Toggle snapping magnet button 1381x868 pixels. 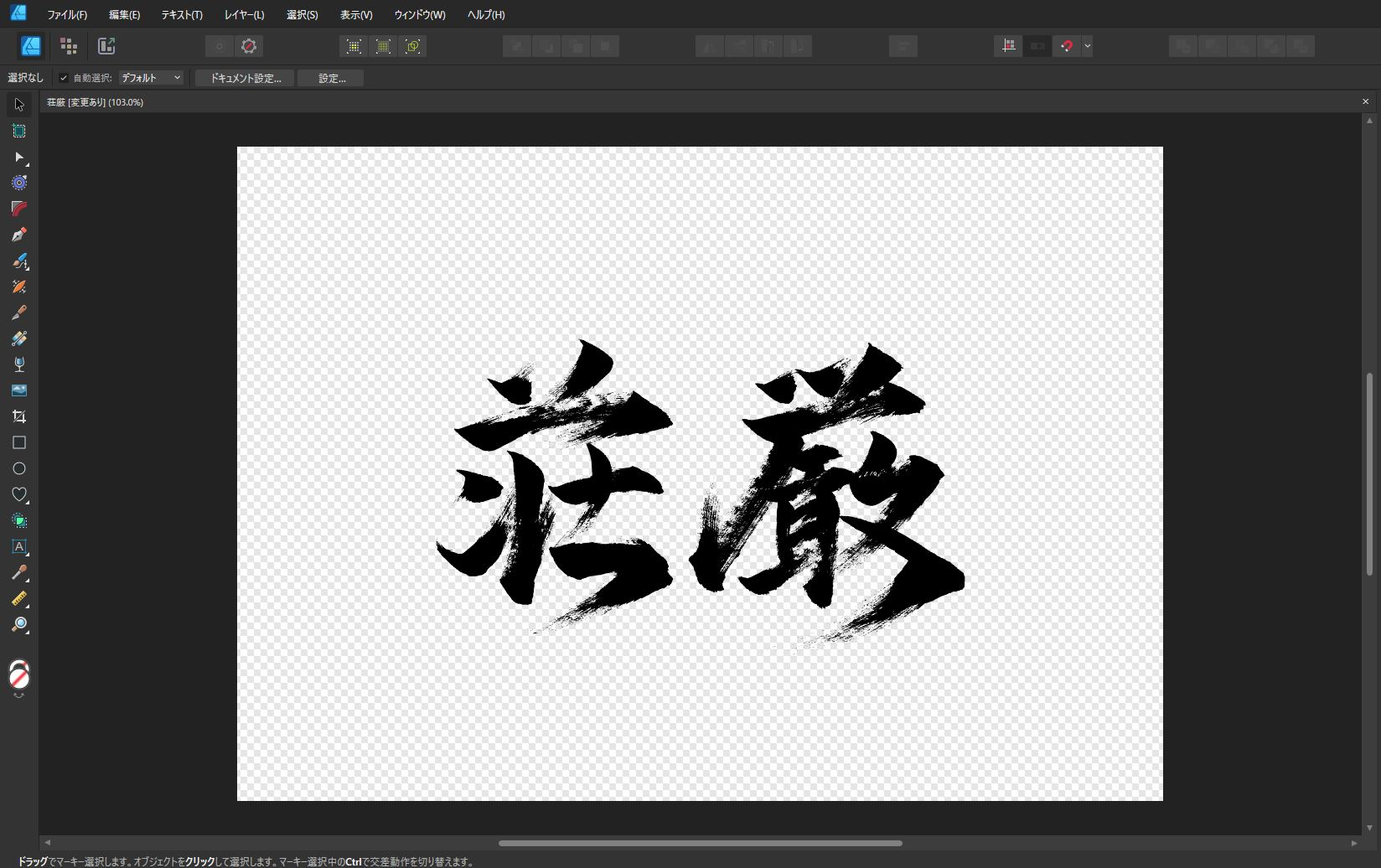[x=1066, y=46]
